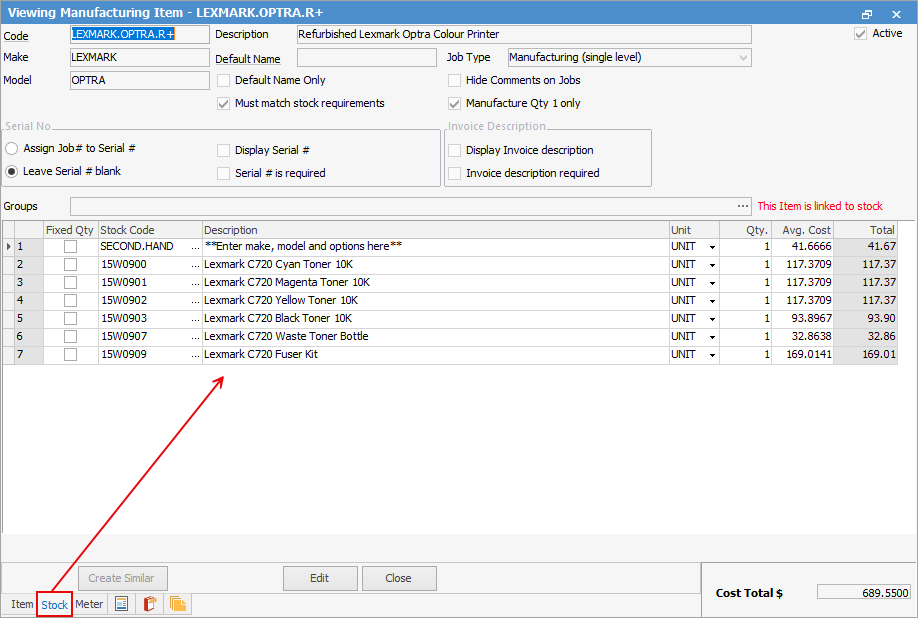Open the red notes book icon tab
The width and height of the screenshot is (918, 618).
pyautogui.click(x=149, y=603)
